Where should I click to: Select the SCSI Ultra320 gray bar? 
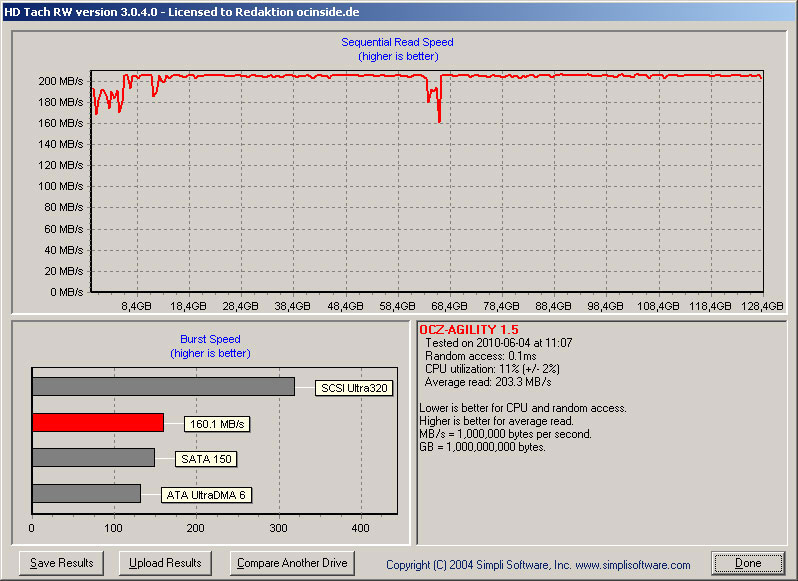tap(163, 387)
